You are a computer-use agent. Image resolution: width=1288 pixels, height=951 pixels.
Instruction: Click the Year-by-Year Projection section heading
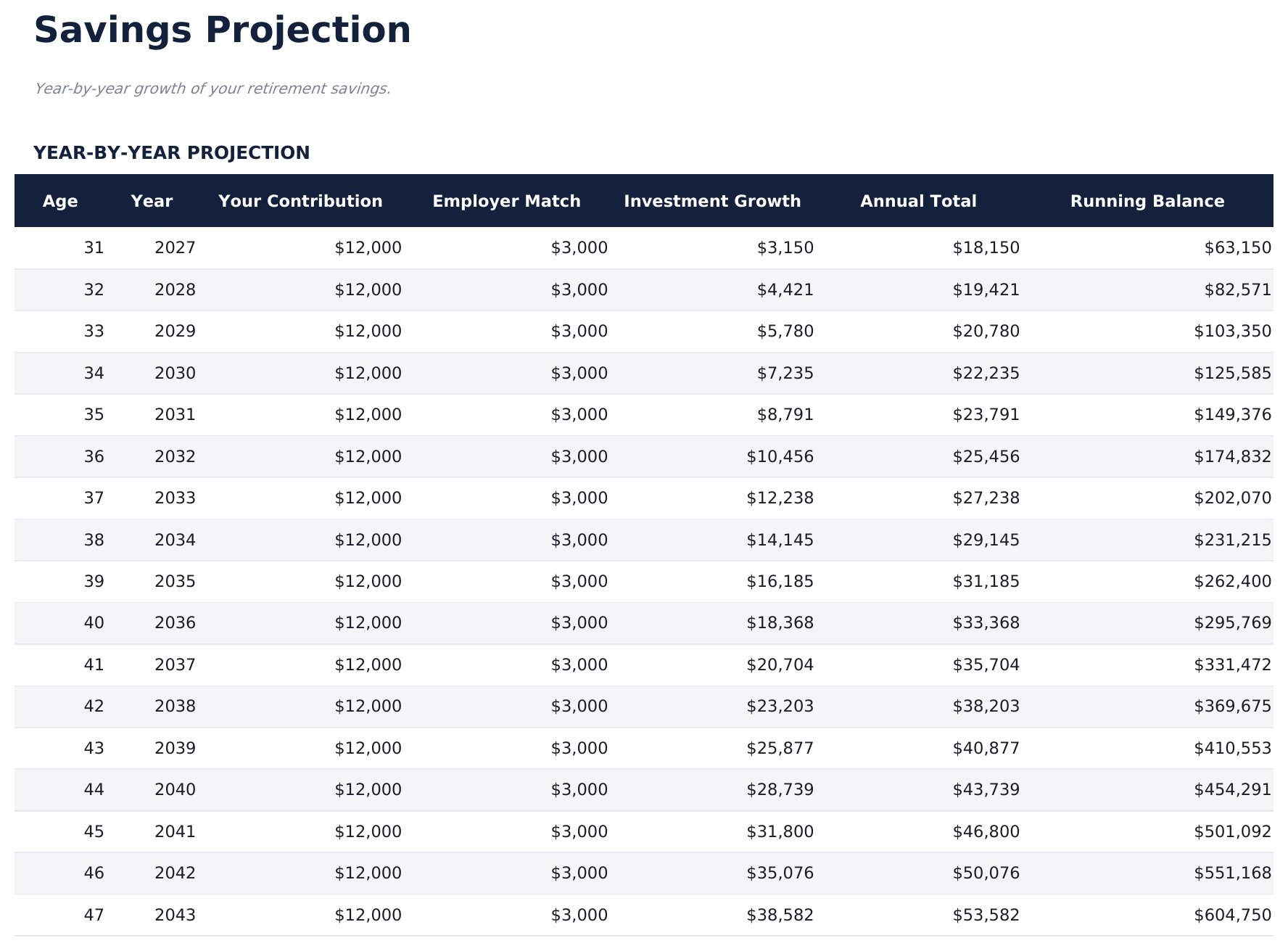[171, 153]
